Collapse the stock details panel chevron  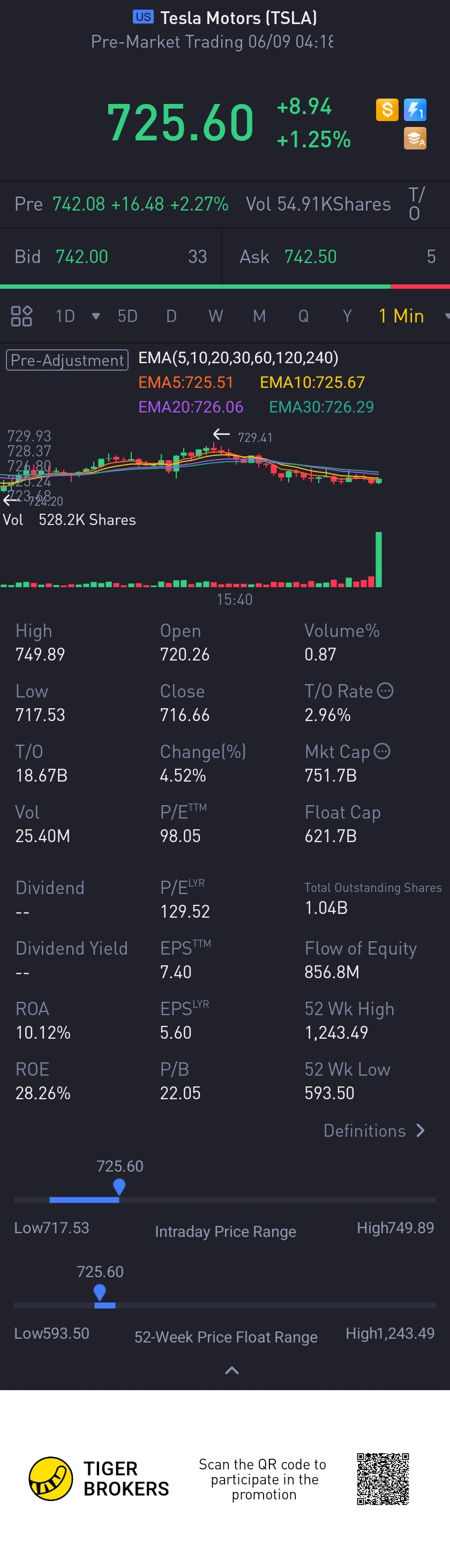[x=231, y=1370]
